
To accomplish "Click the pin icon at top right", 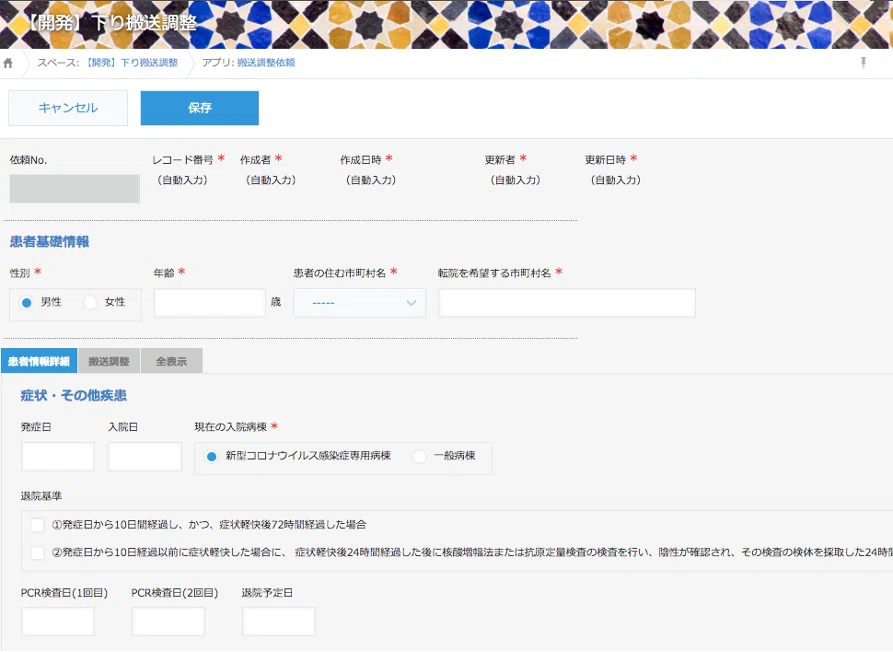I will 863,63.
